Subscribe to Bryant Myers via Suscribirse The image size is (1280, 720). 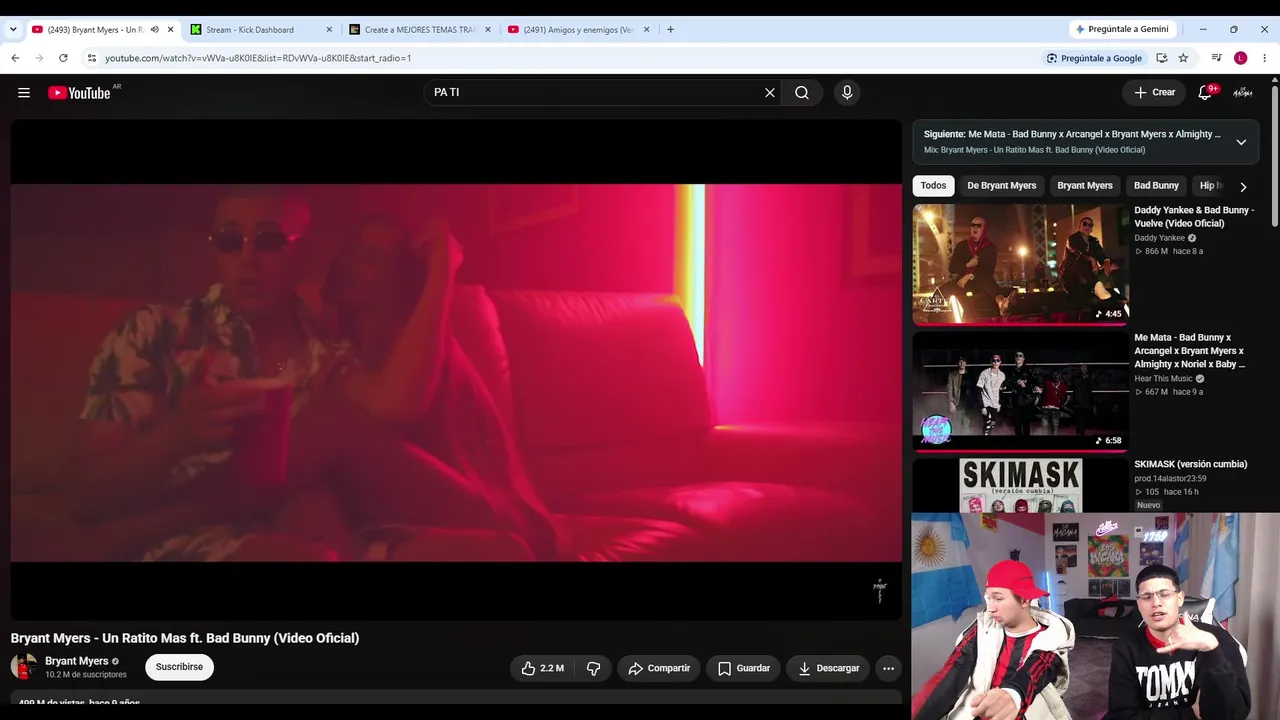(x=179, y=667)
